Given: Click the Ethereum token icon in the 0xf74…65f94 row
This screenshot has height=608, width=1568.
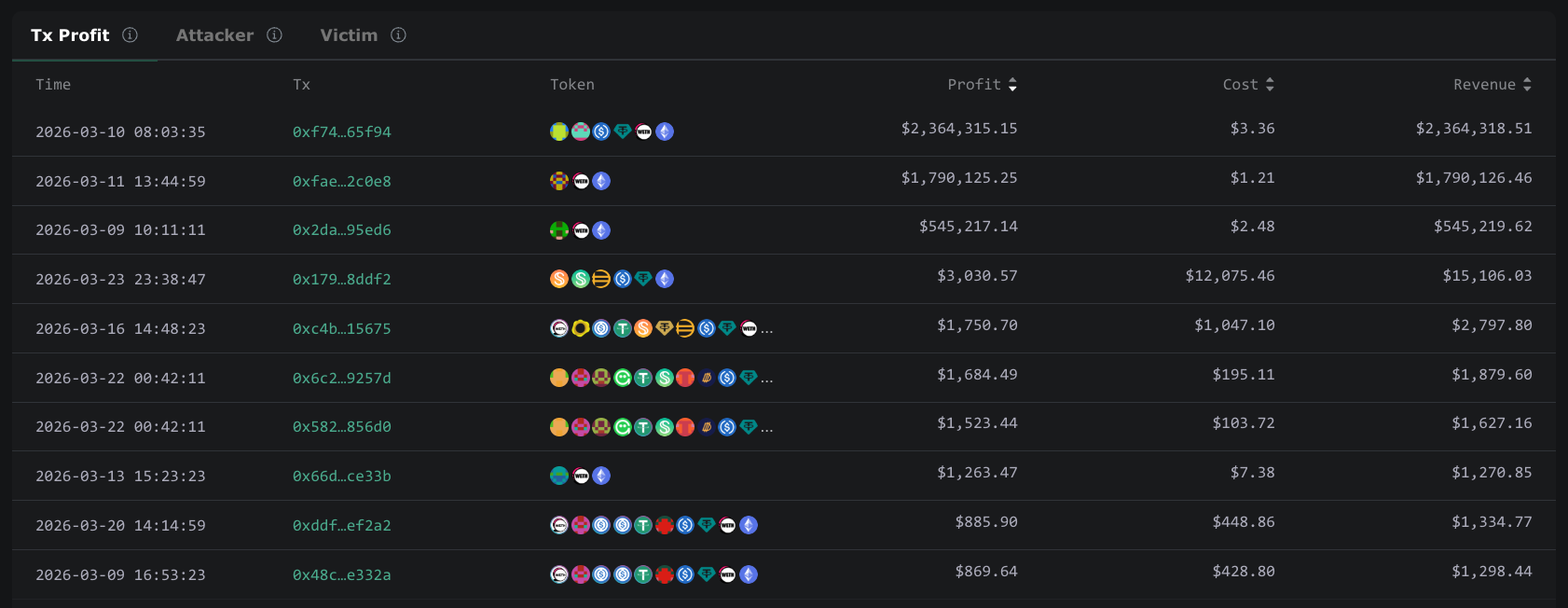Looking at the screenshot, I should click(665, 131).
